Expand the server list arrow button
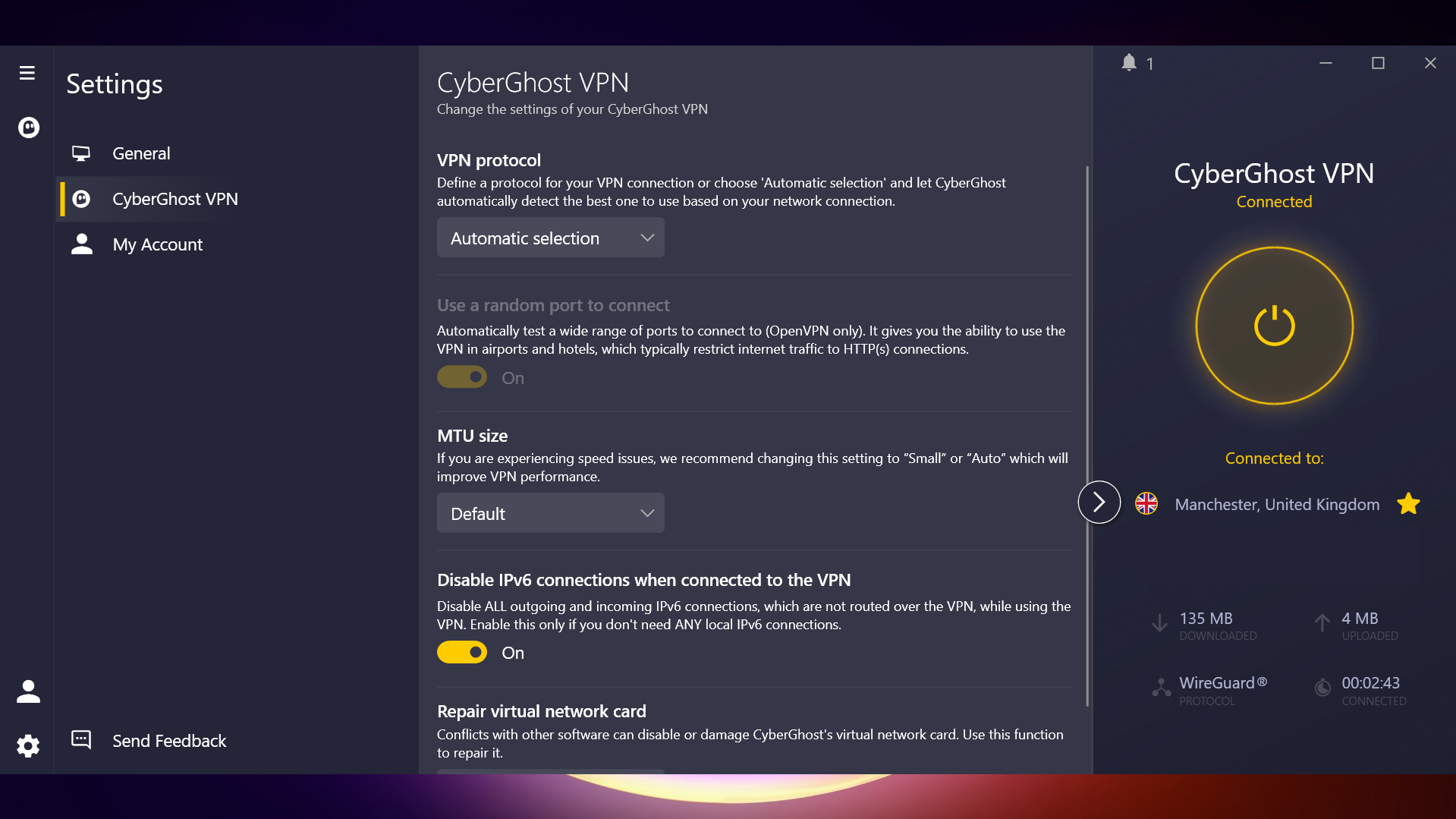The height and width of the screenshot is (819, 1456). tap(1099, 502)
